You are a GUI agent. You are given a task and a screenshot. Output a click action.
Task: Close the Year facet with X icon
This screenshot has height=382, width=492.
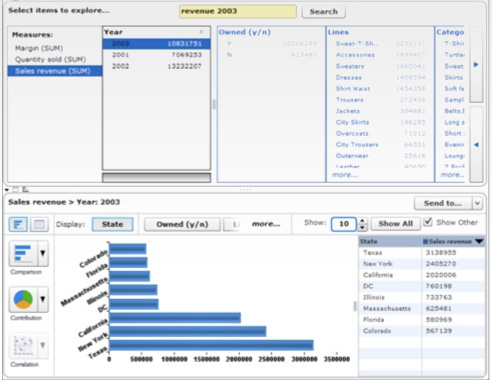pyautogui.click(x=201, y=32)
